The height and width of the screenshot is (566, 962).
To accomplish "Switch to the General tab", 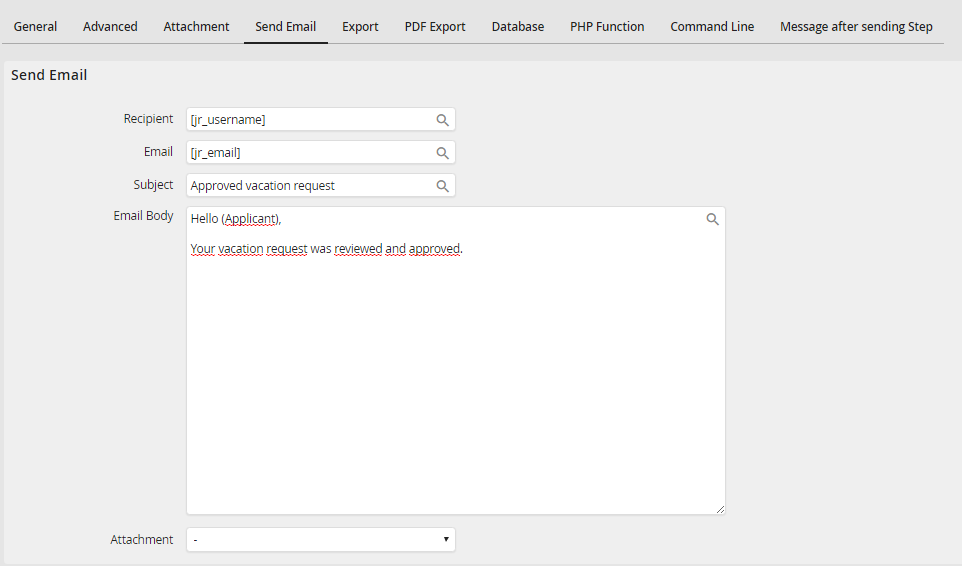I will 35,27.
